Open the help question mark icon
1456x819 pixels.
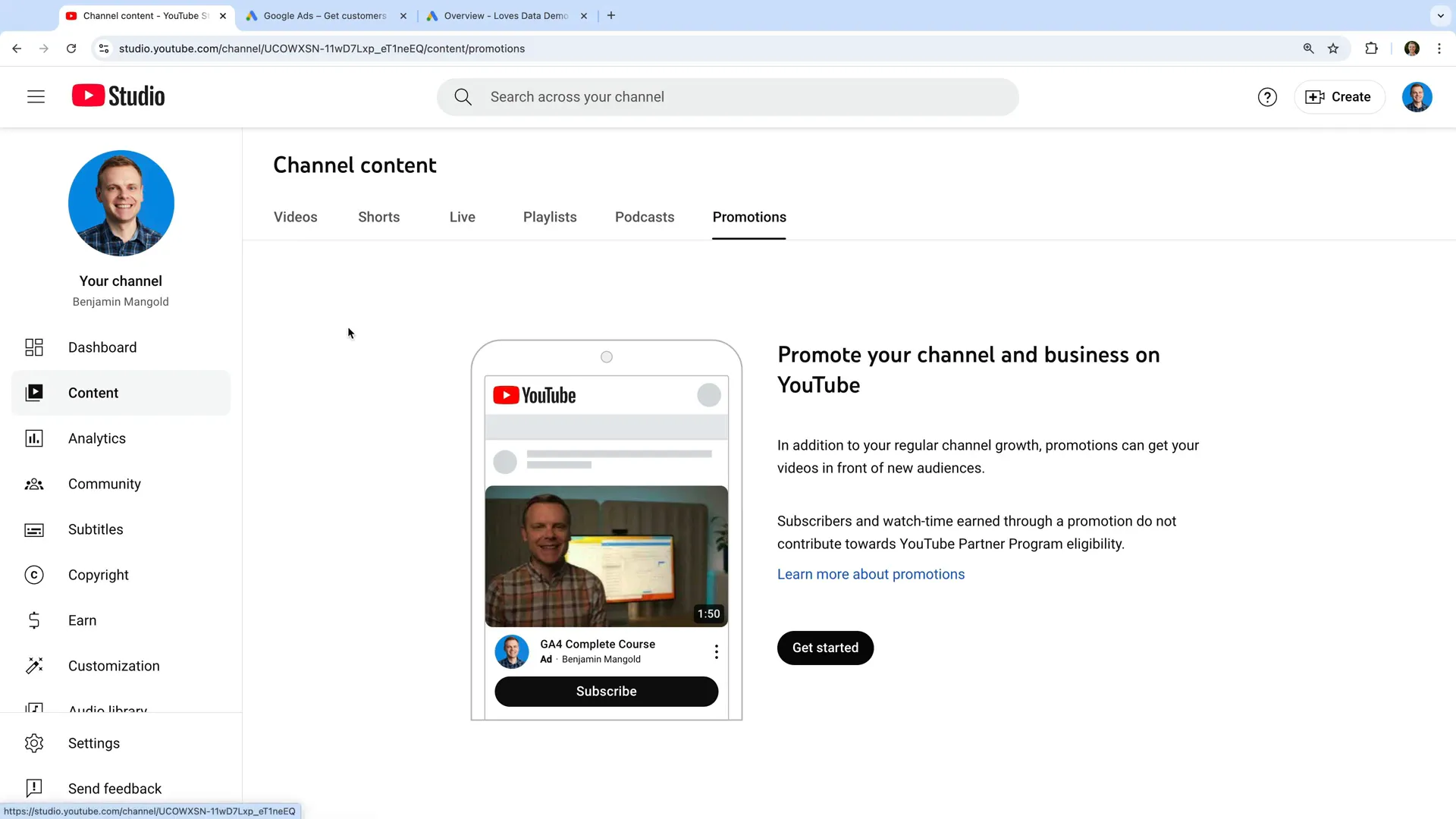[1267, 97]
